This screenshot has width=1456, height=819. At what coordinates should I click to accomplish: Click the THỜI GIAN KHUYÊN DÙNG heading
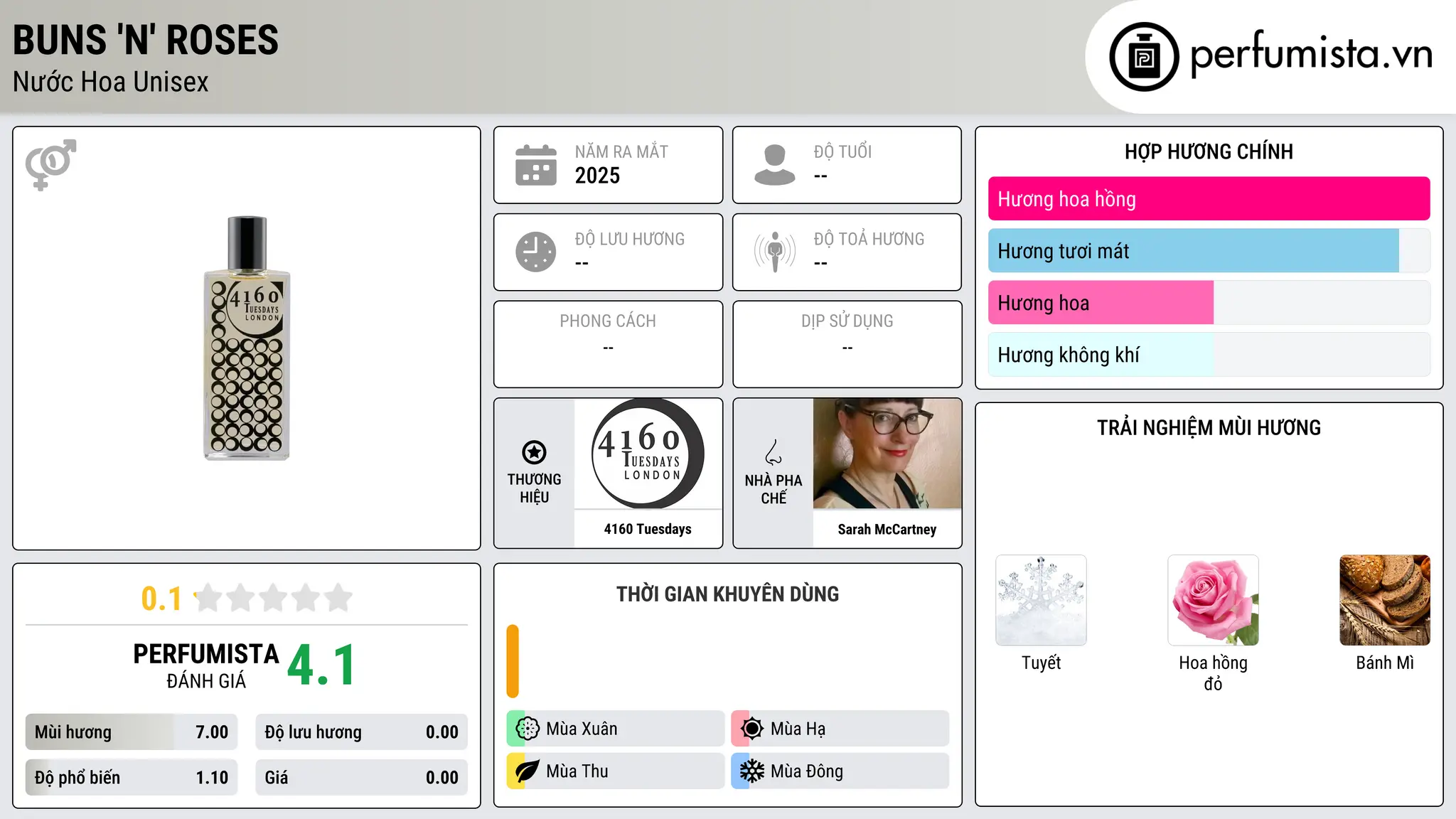[x=727, y=594]
